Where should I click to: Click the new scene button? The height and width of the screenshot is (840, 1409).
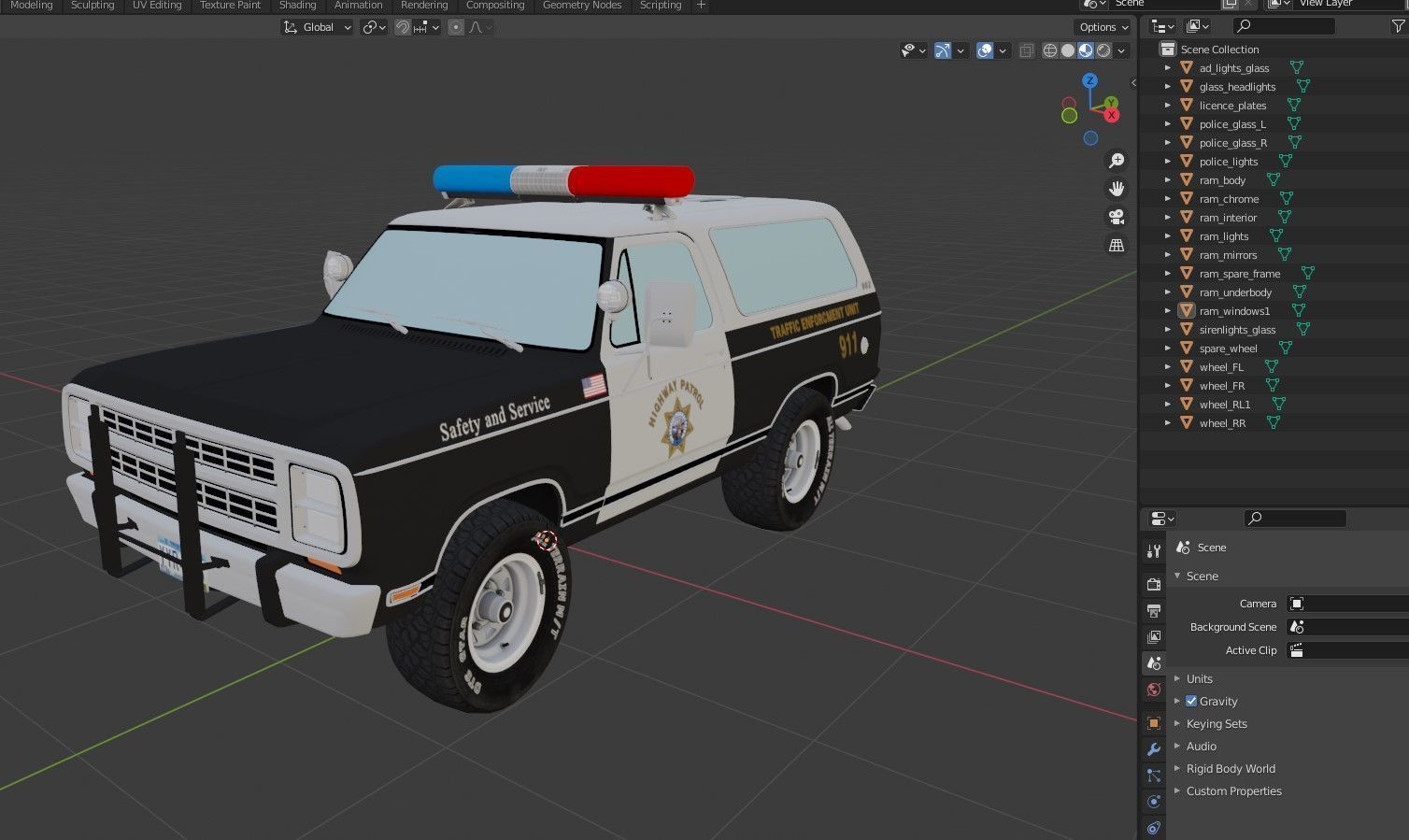click(1230, 4)
